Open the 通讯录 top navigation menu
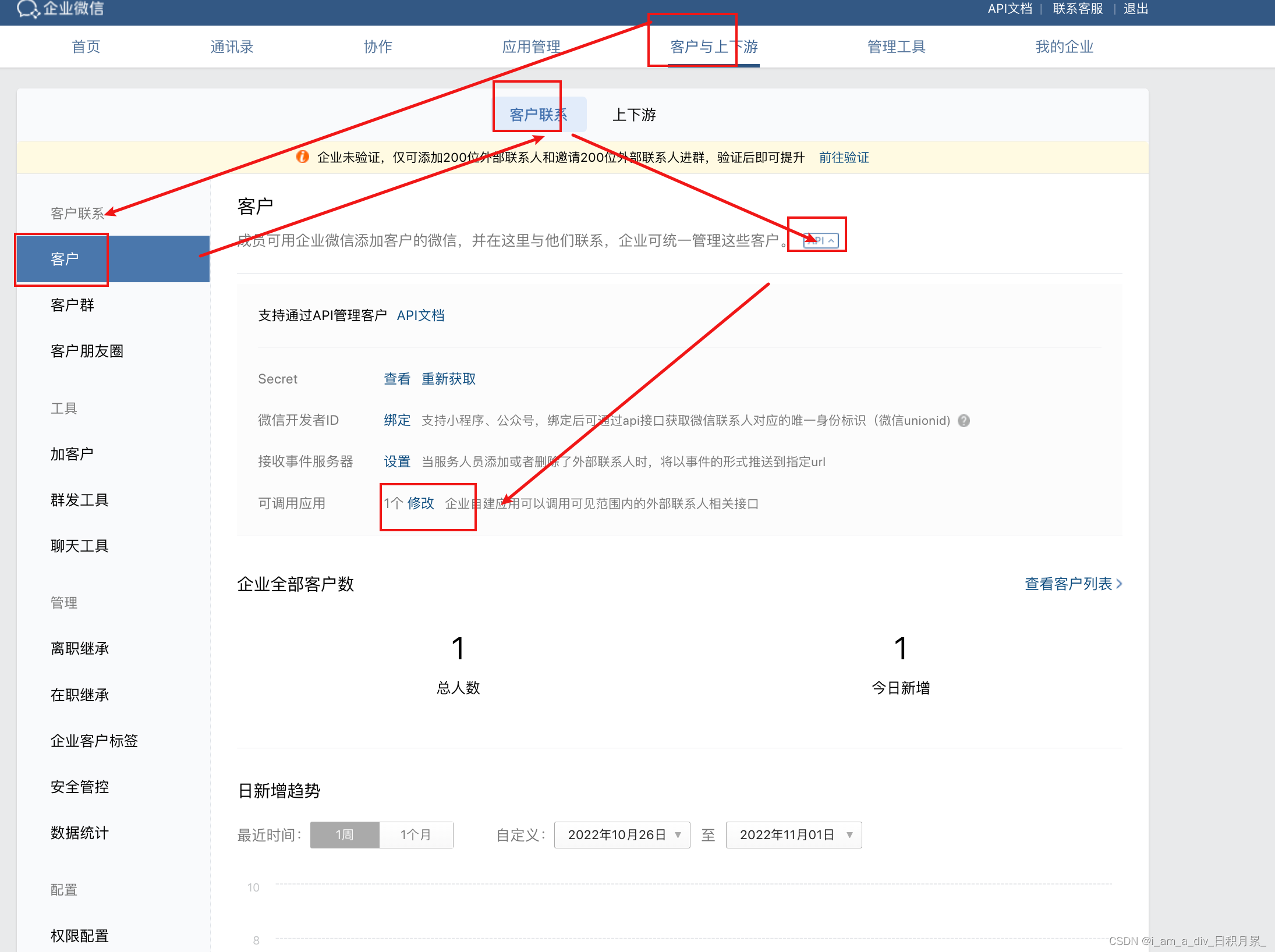1275x952 pixels. tap(232, 47)
